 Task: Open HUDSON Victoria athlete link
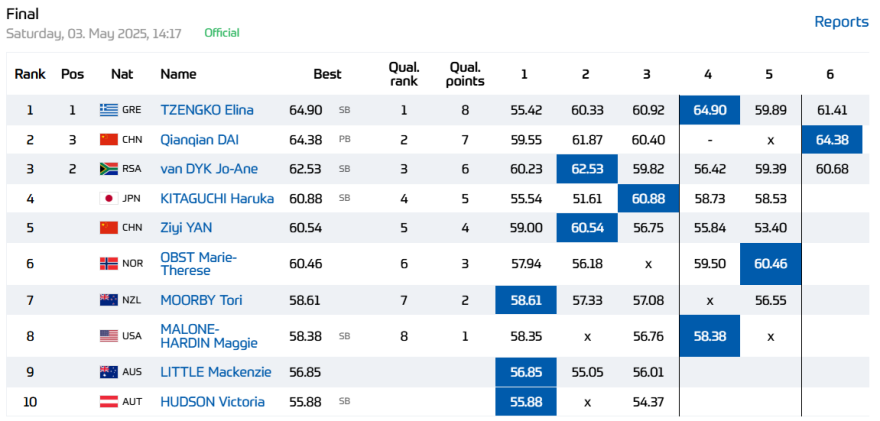213,402
